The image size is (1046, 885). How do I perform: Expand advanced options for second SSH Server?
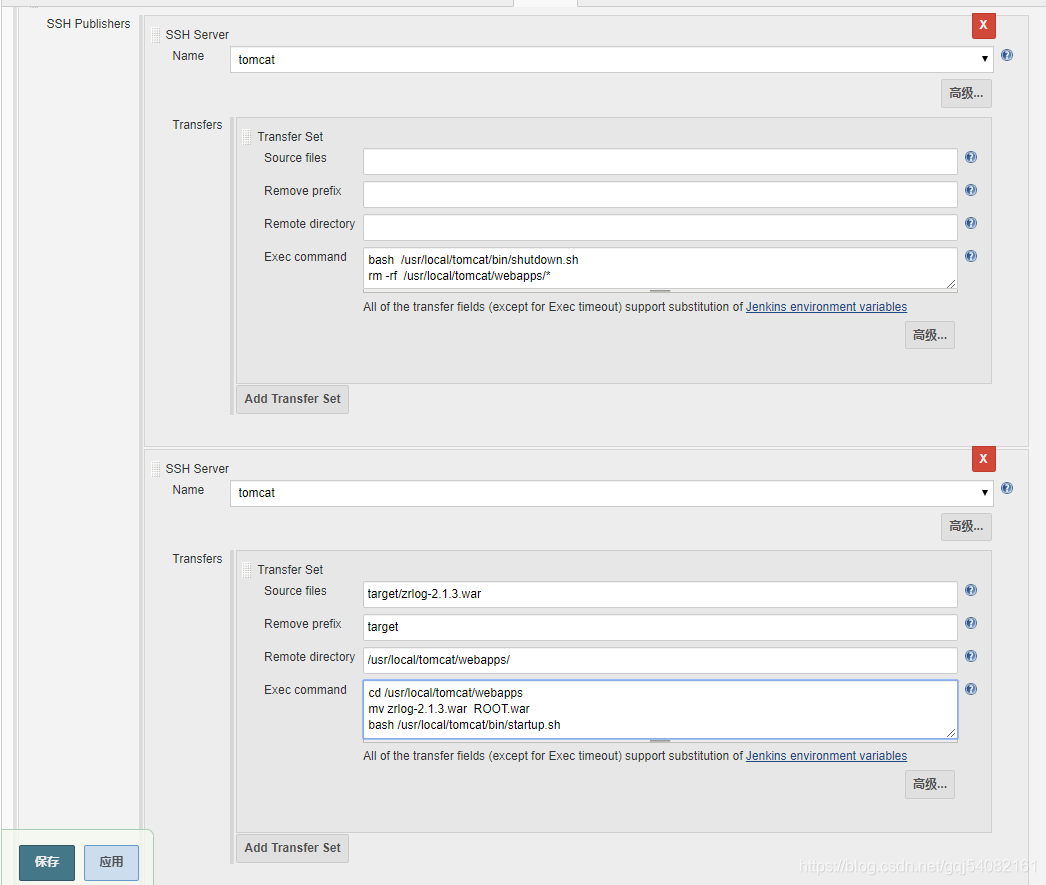tap(966, 527)
